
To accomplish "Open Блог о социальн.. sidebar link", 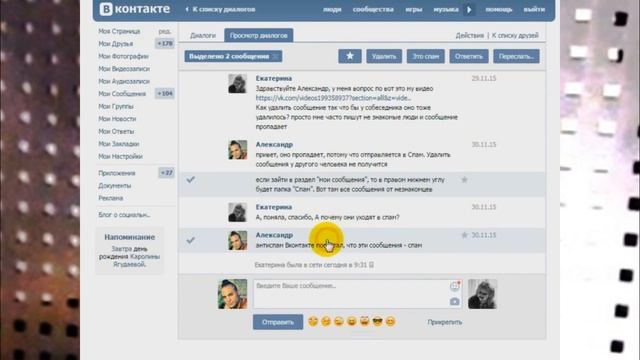I will point(124,215).
